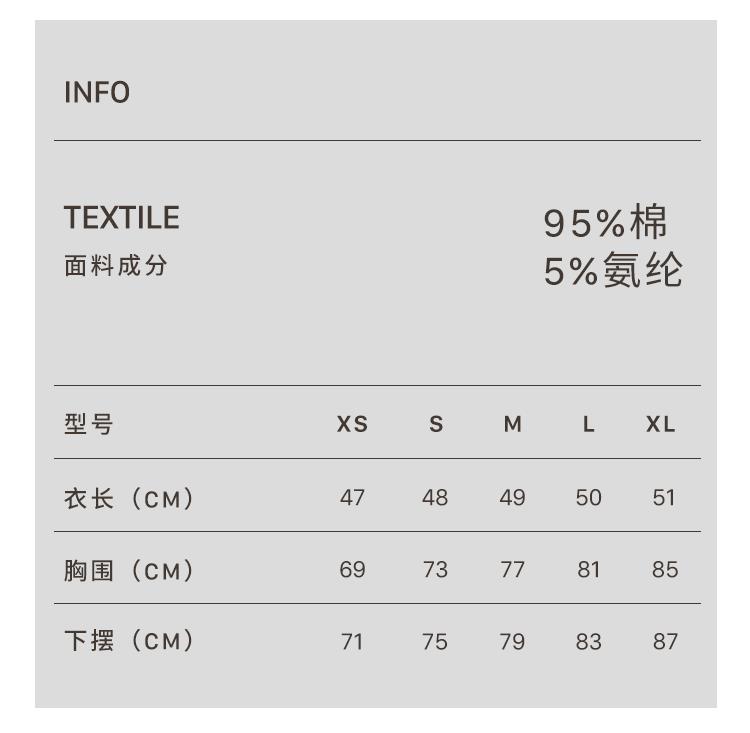This screenshot has height=733, width=750.
Task: Click chest value 73 for size S
Action: pos(435,570)
